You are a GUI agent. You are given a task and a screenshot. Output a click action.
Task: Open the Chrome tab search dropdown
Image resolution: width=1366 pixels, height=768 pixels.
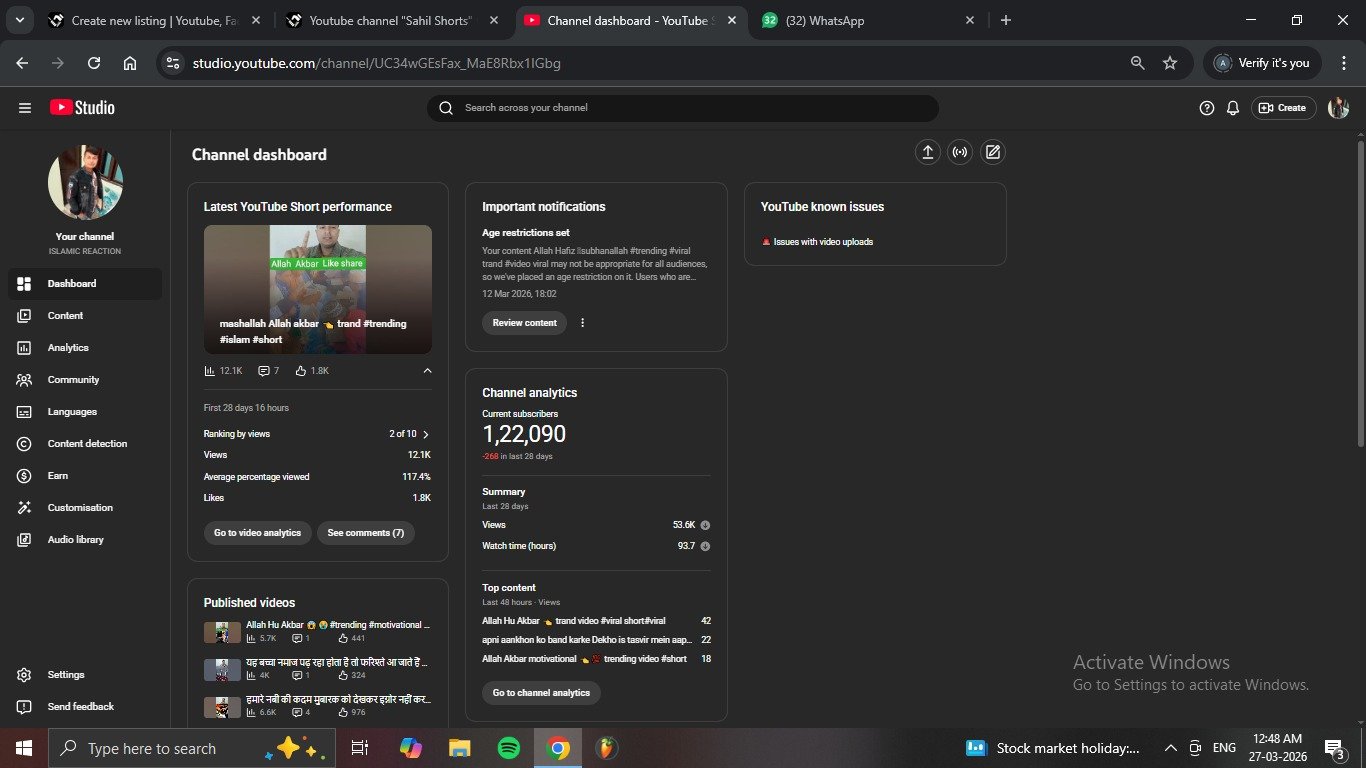19,20
